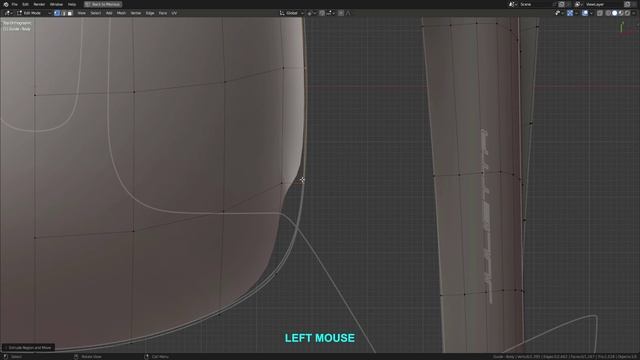Click the Select mouse hint icon

click(x=6, y=357)
